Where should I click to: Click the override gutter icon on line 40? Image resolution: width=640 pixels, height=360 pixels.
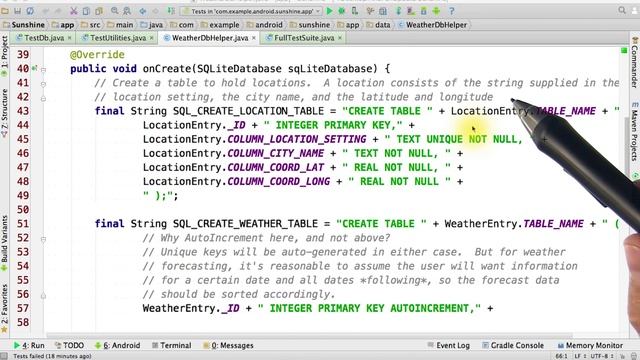click(35, 69)
